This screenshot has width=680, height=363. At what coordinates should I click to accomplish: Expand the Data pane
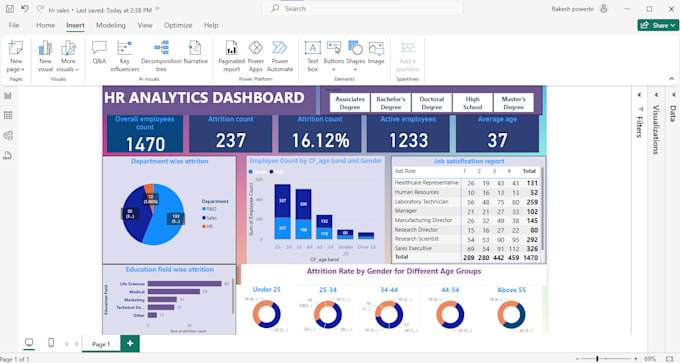[x=673, y=95]
